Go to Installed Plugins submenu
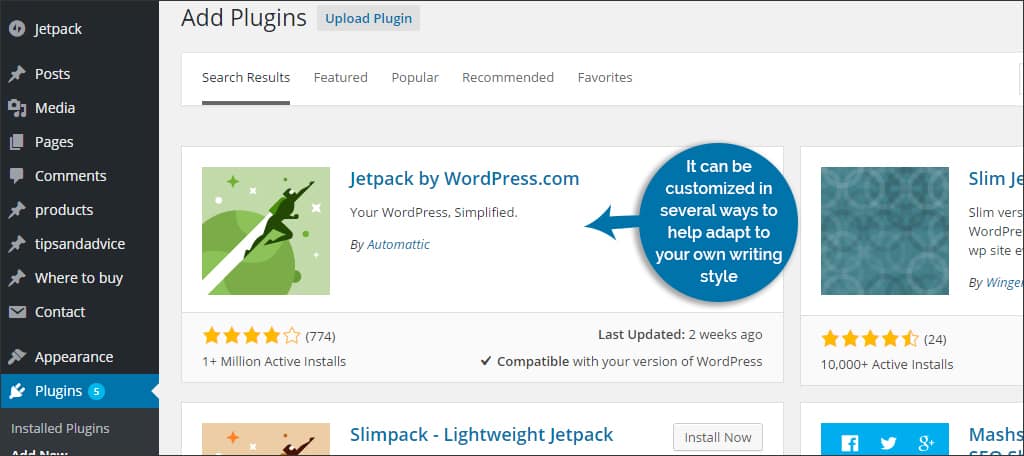This screenshot has height=456, width=1024. (x=60, y=429)
